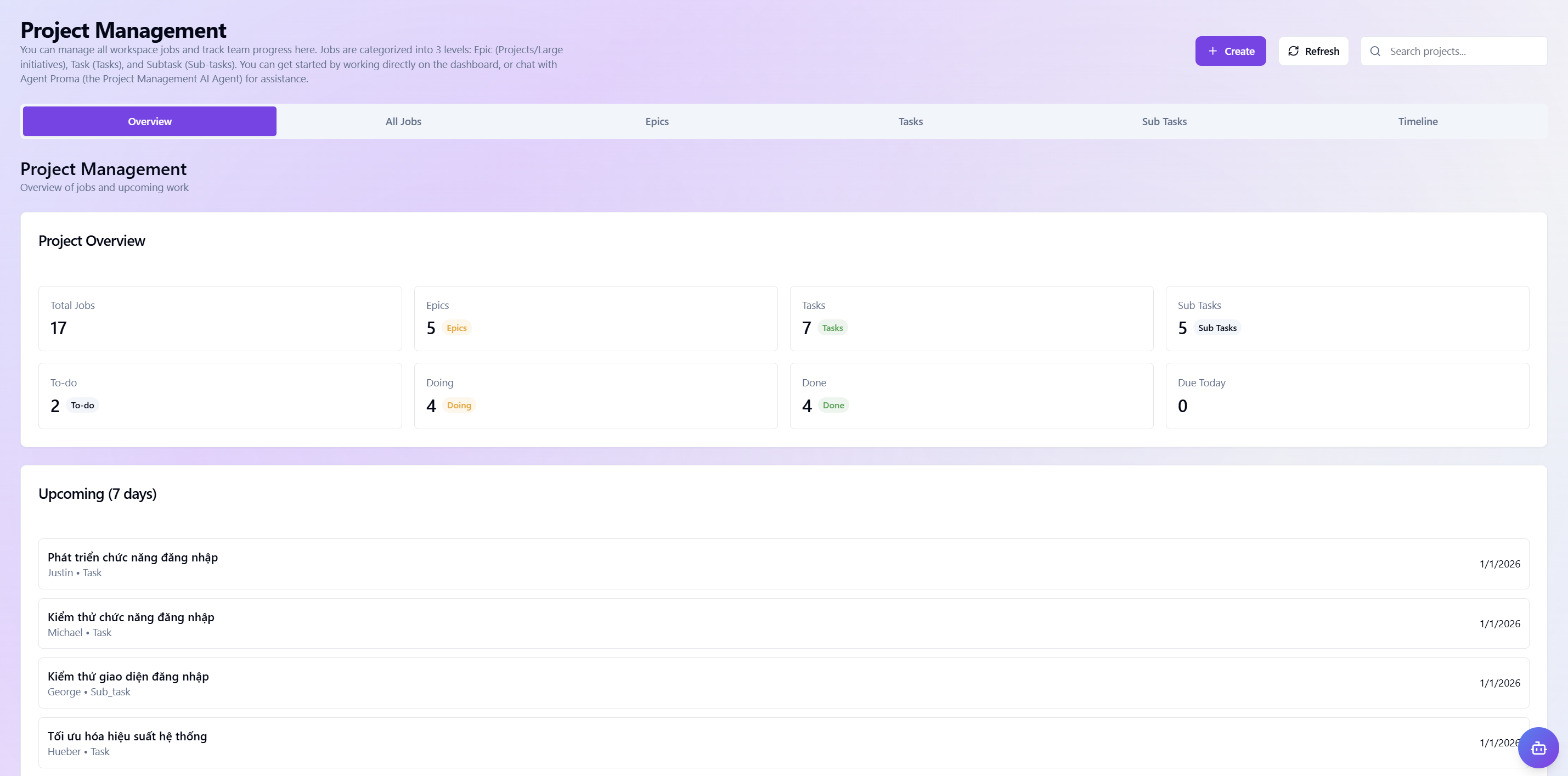
Task: Open the Sub Tasks tab
Action: [x=1163, y=121]
